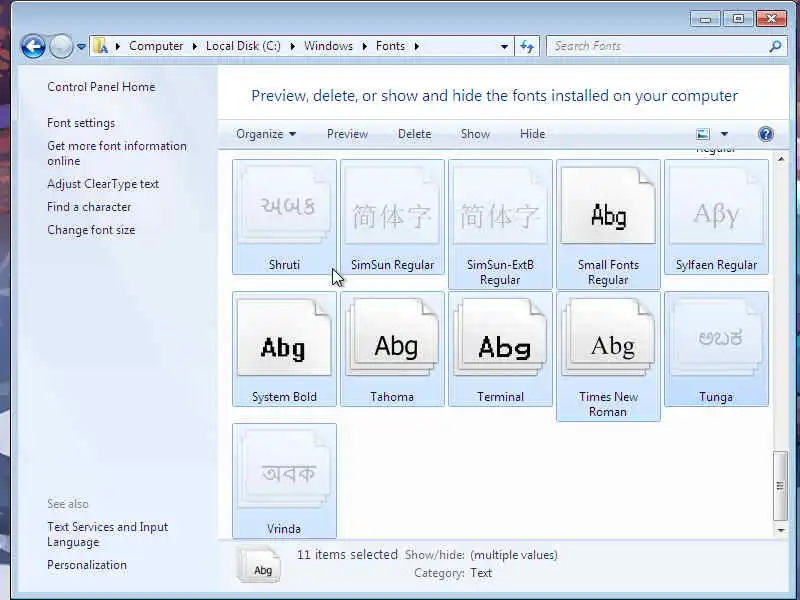Maximize the Fonts window

738,19
